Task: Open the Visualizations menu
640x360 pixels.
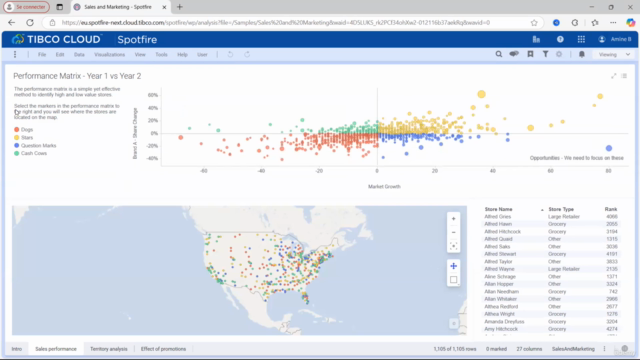Action: click(109, 54)
